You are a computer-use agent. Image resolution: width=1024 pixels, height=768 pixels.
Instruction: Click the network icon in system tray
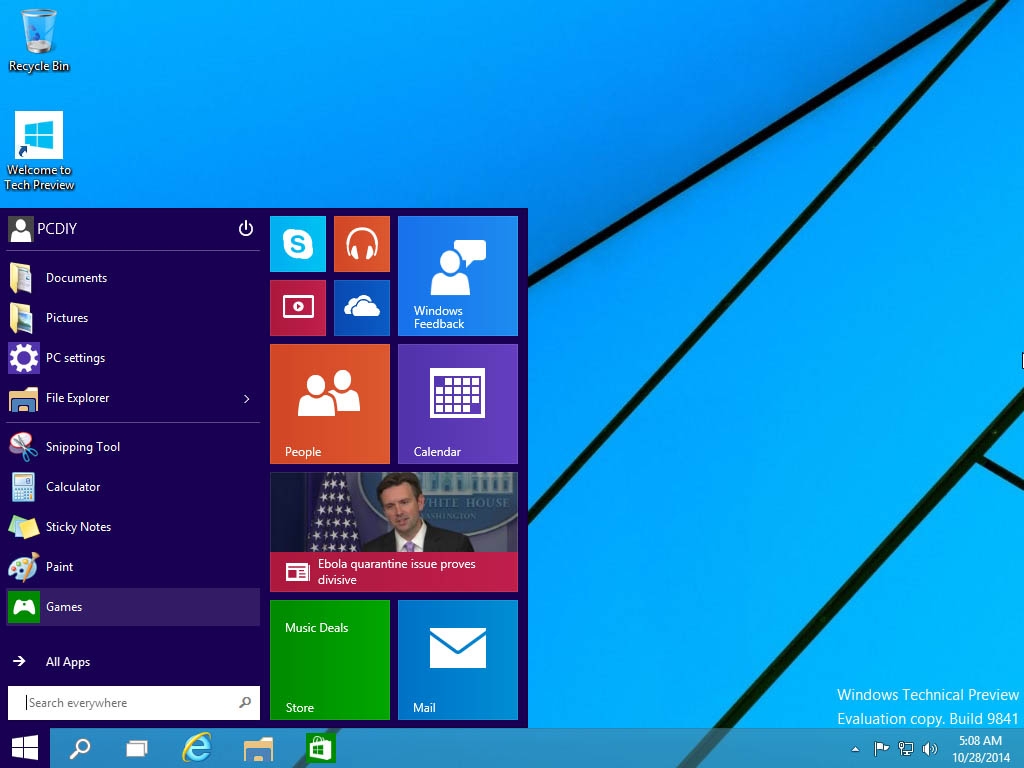(906, 748)
